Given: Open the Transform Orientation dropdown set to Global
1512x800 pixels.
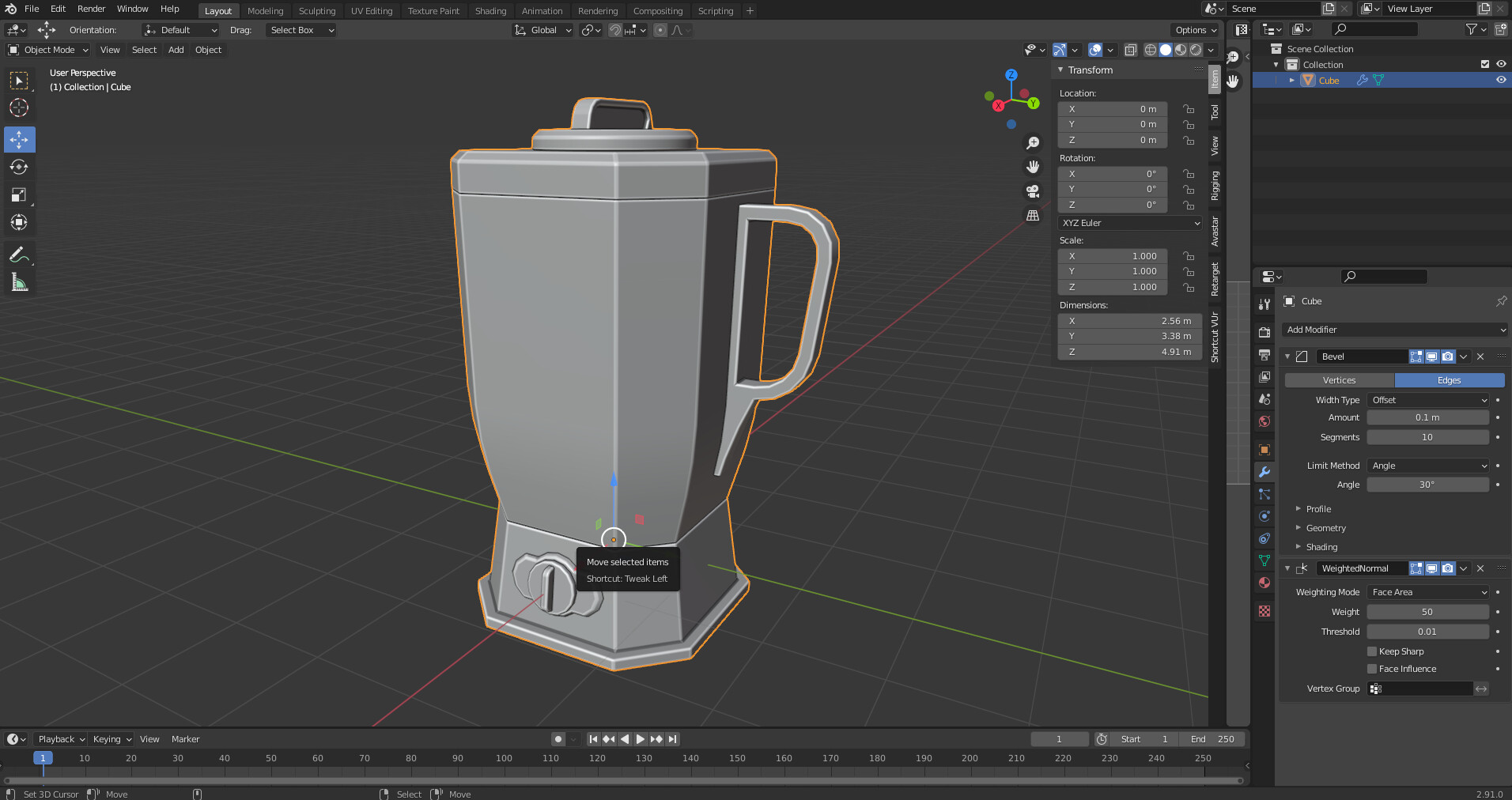Looking at the screenshot, I should coord(542,30).
